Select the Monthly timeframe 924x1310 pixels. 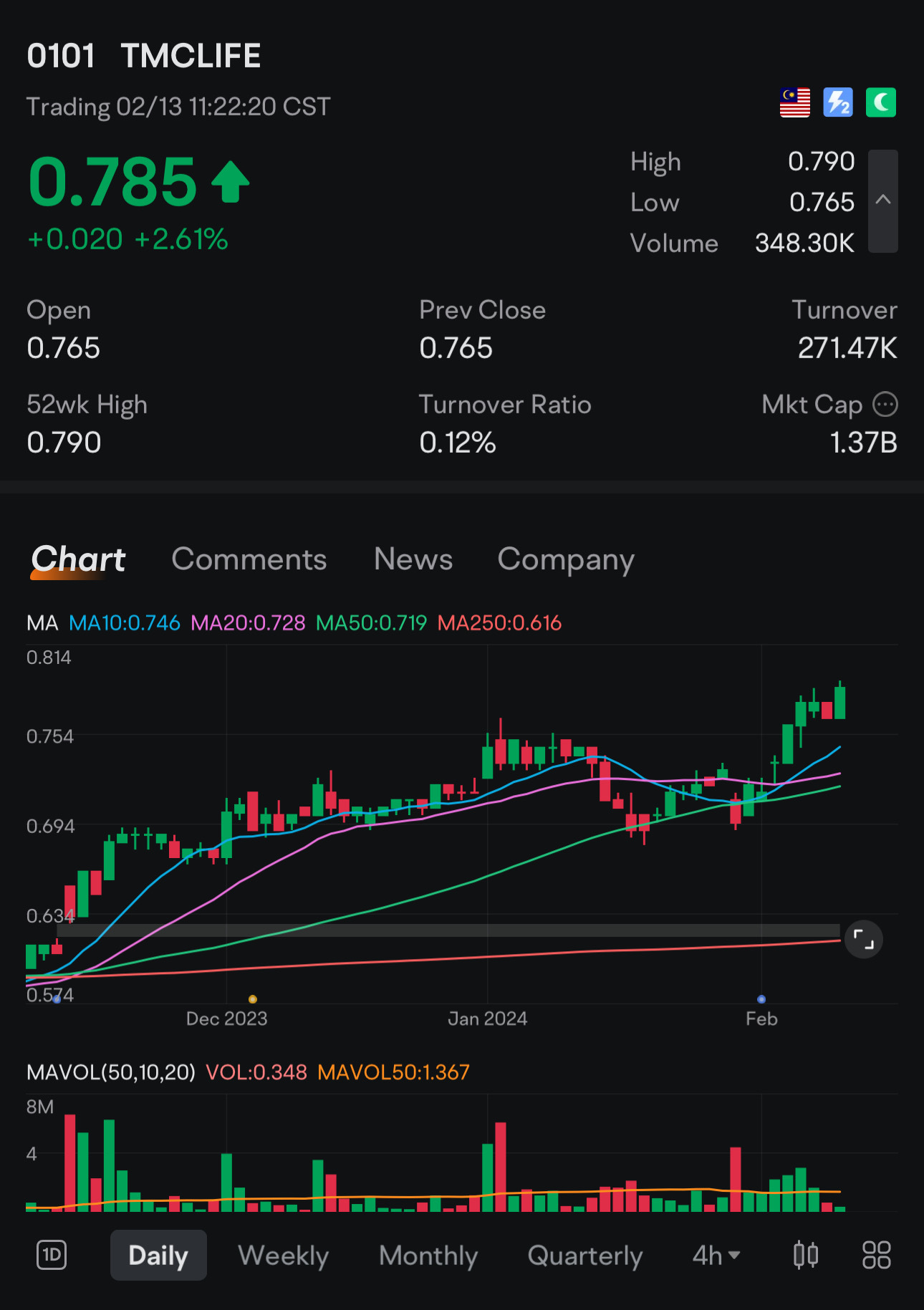click(428, 1256)
